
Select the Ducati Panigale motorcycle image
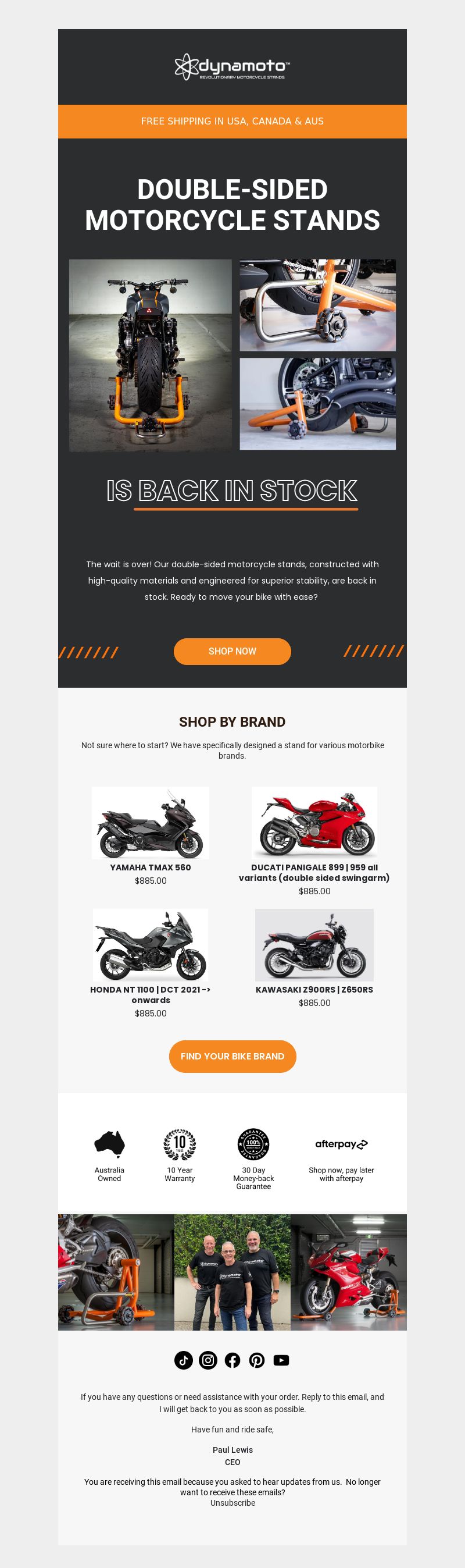click(x=314, y=822)
